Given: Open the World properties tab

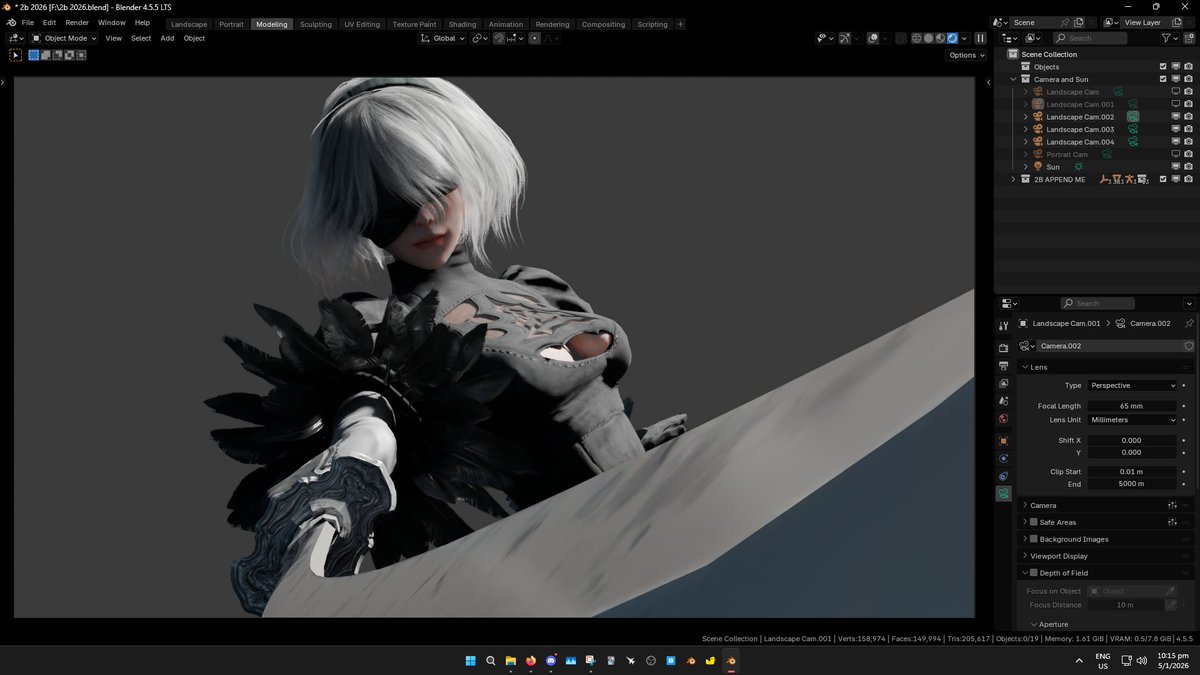Looking at the screenshot, I should (x=1003, y=418).
